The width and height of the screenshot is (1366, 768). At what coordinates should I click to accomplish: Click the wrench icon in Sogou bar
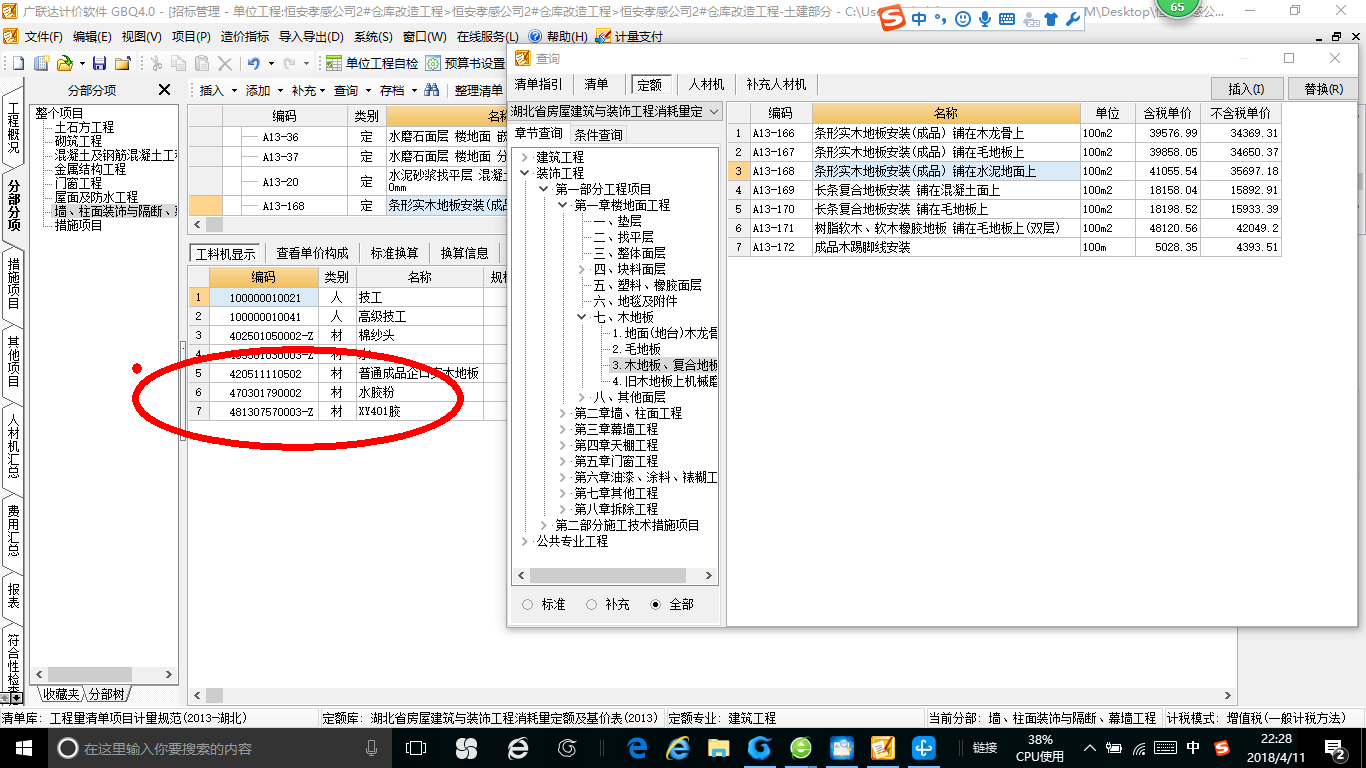1073,19
